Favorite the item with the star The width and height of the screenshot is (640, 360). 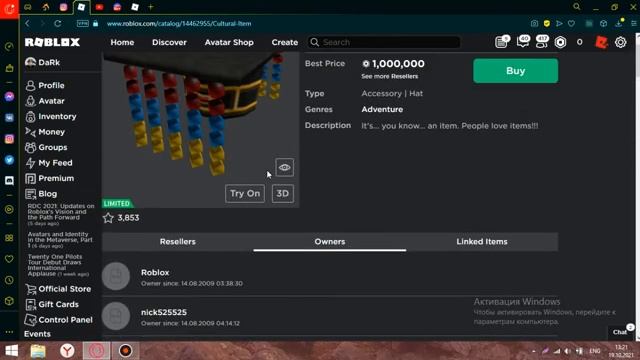(x=108, y=218)
